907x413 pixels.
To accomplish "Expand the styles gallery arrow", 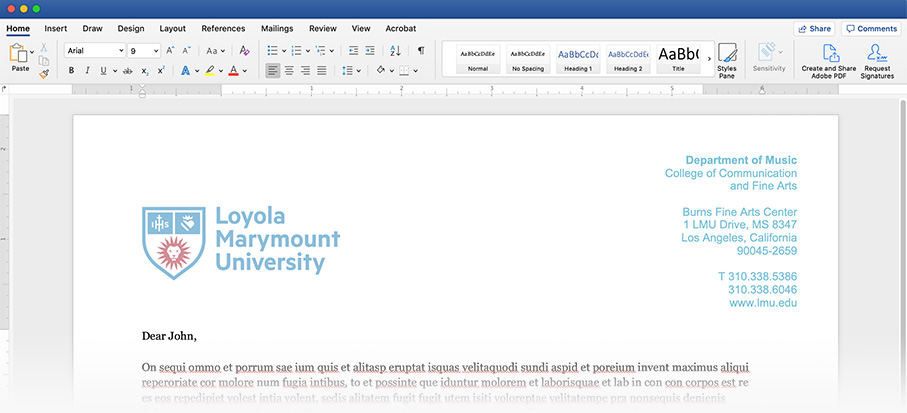I will (x=709, y=58).
